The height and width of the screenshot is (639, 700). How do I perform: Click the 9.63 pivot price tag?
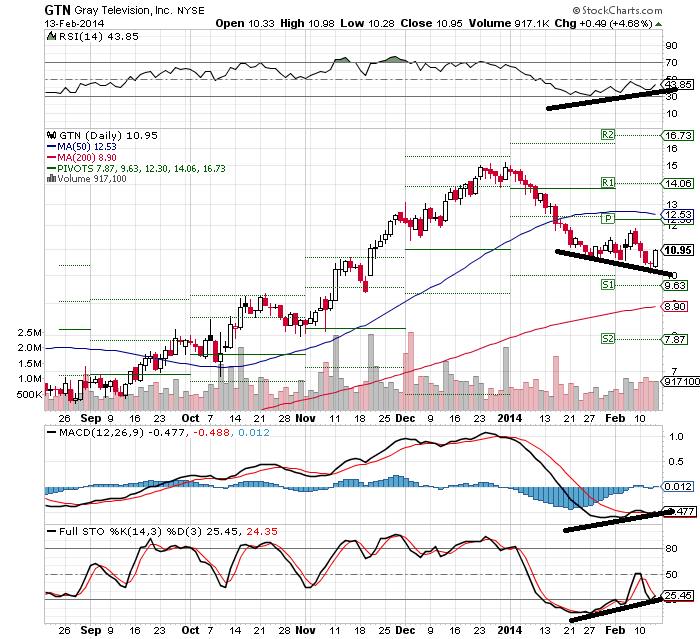tap(675, 285)
